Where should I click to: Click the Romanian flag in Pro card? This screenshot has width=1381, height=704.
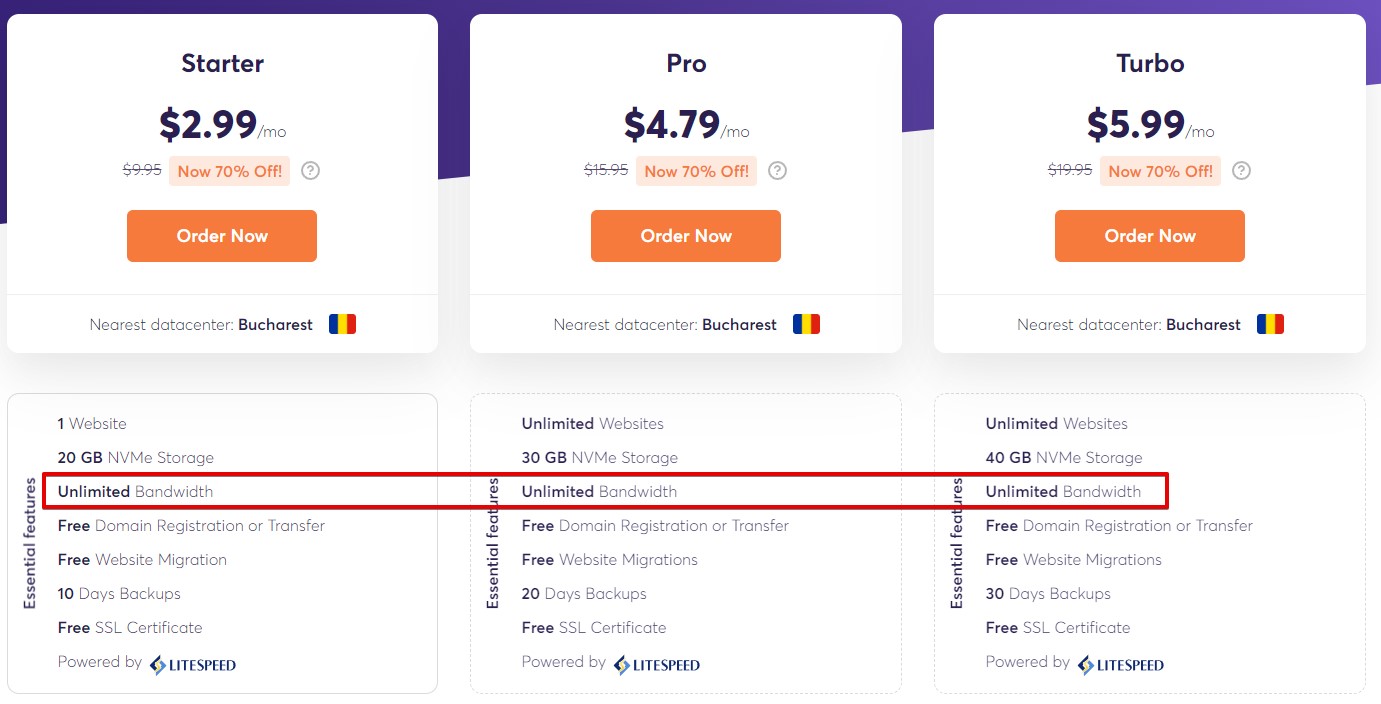[806, 324]
